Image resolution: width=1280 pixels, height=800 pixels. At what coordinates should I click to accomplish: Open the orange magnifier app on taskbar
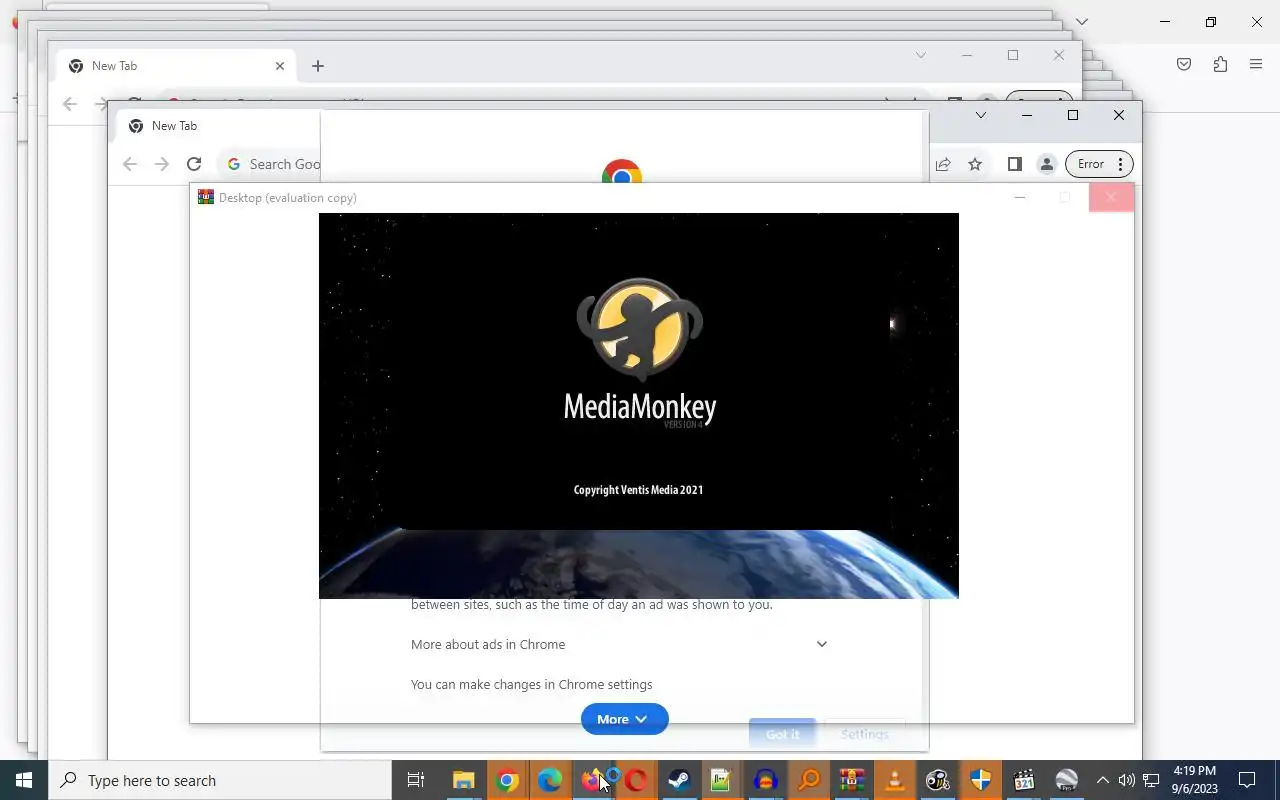point(809,780)
